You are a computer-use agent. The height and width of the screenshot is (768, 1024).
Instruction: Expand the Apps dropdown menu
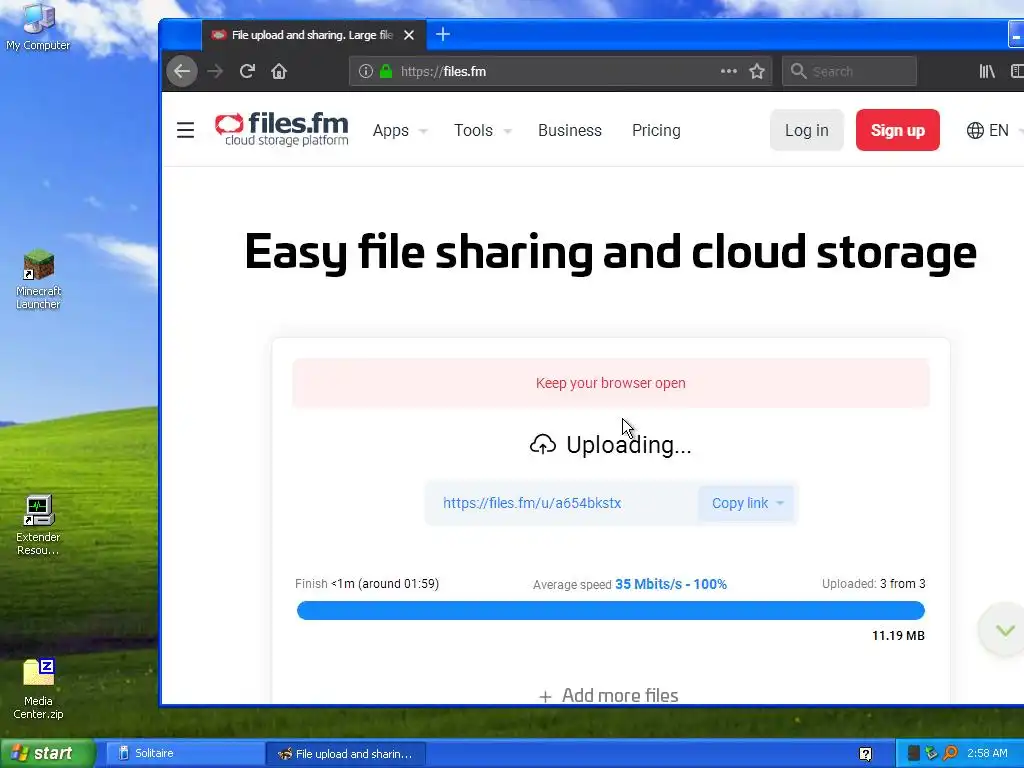click(x=400, y=131)
